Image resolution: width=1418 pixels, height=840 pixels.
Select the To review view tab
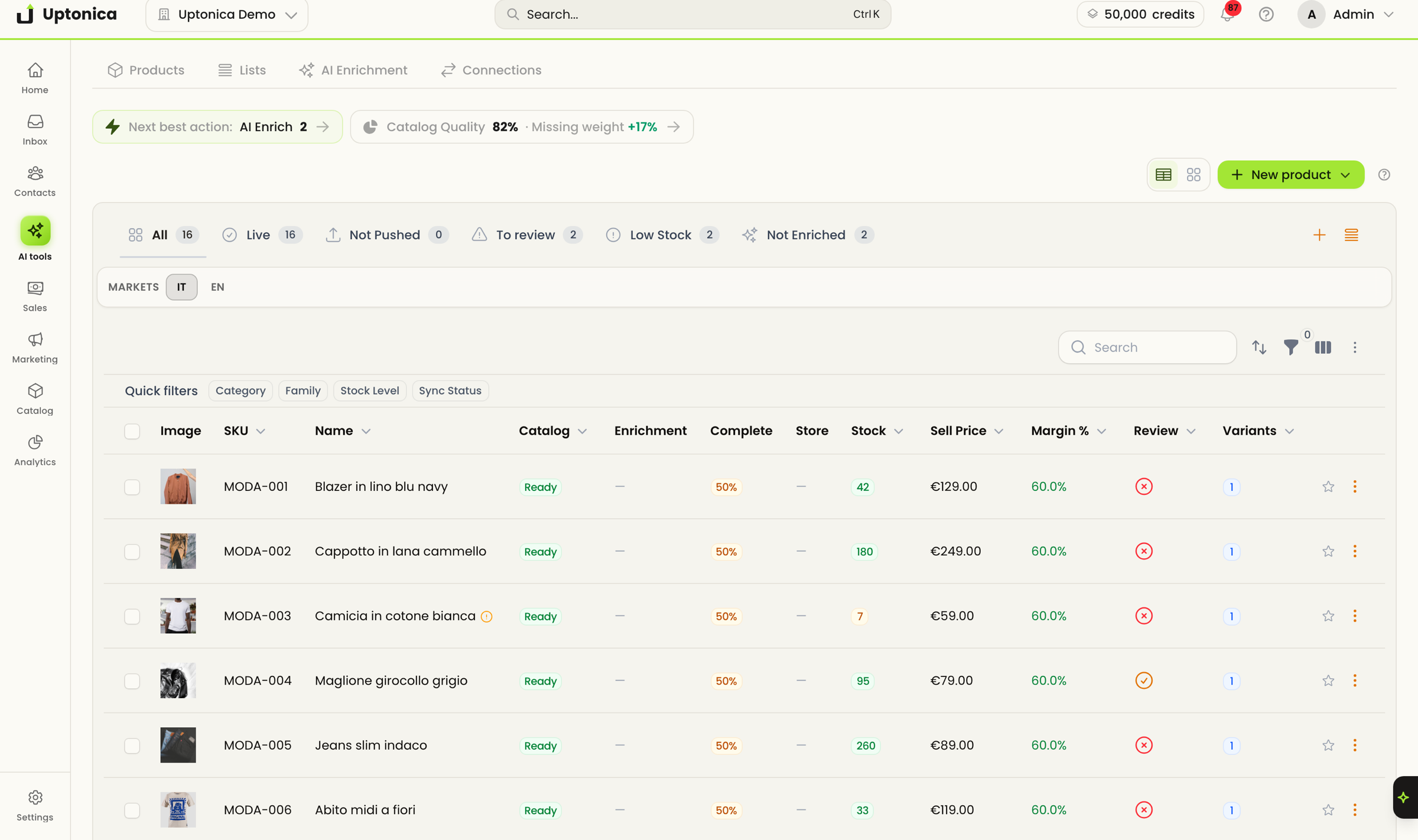(x=527, y=235)
